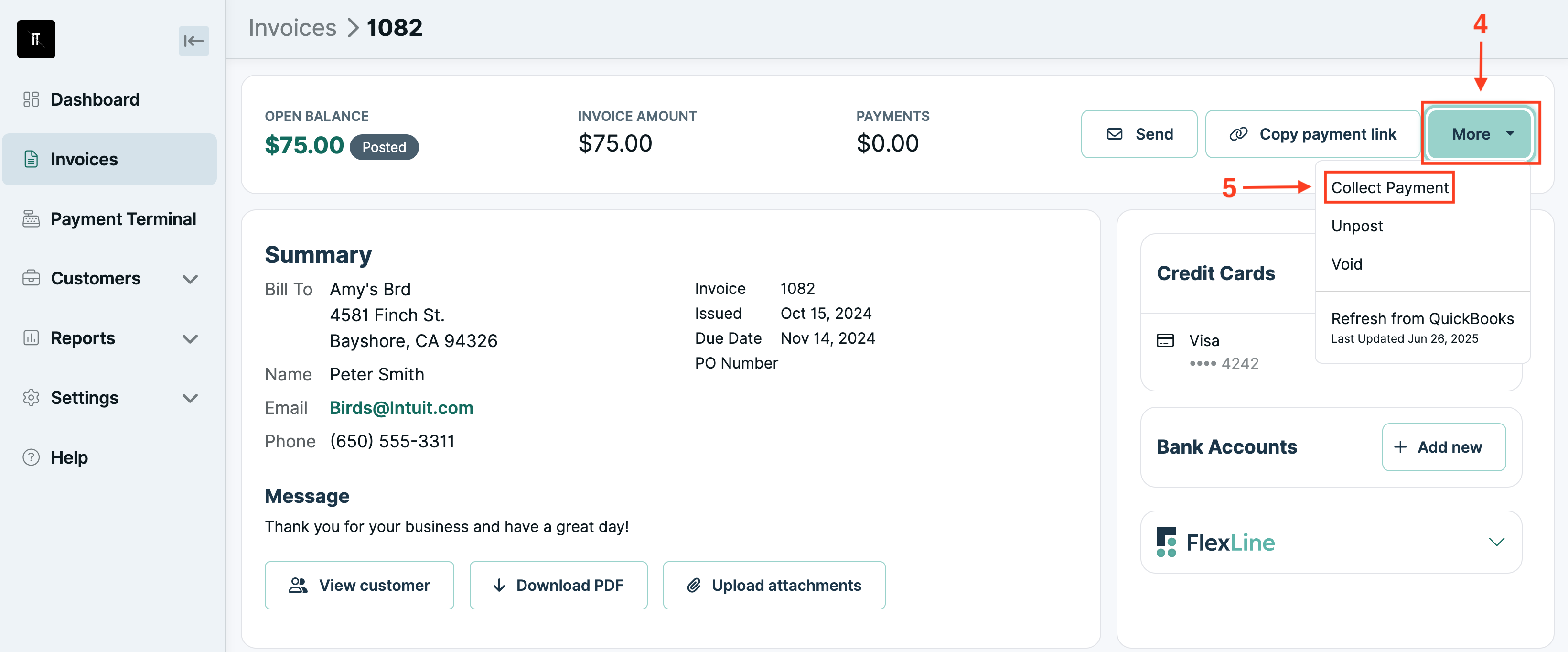This screenshot has height=652, width=1568.
Task: Click the Invoices icon in the sidebar
Action: [x=31, y=159]
